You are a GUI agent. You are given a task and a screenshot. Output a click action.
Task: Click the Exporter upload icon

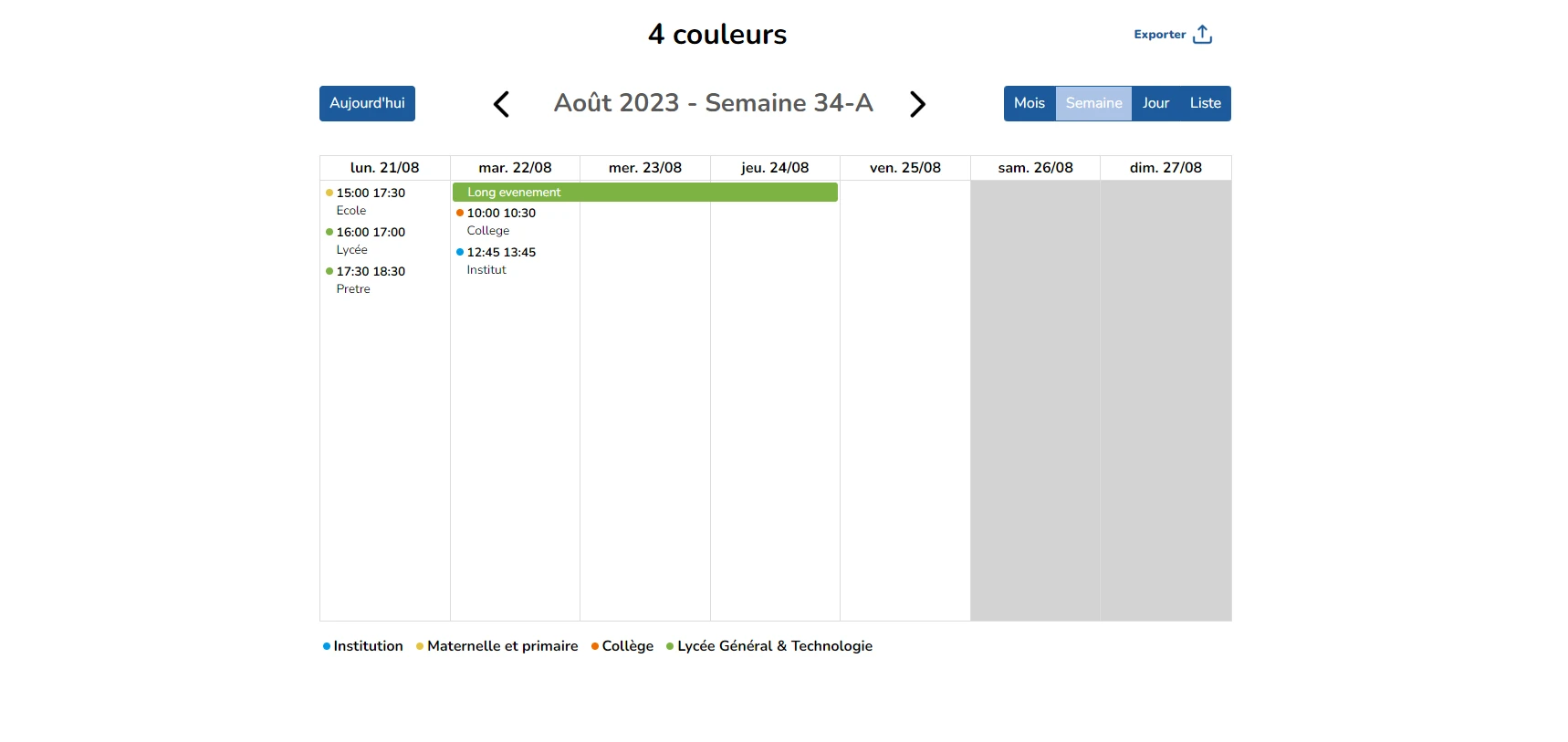click(x=1202, y=35)
